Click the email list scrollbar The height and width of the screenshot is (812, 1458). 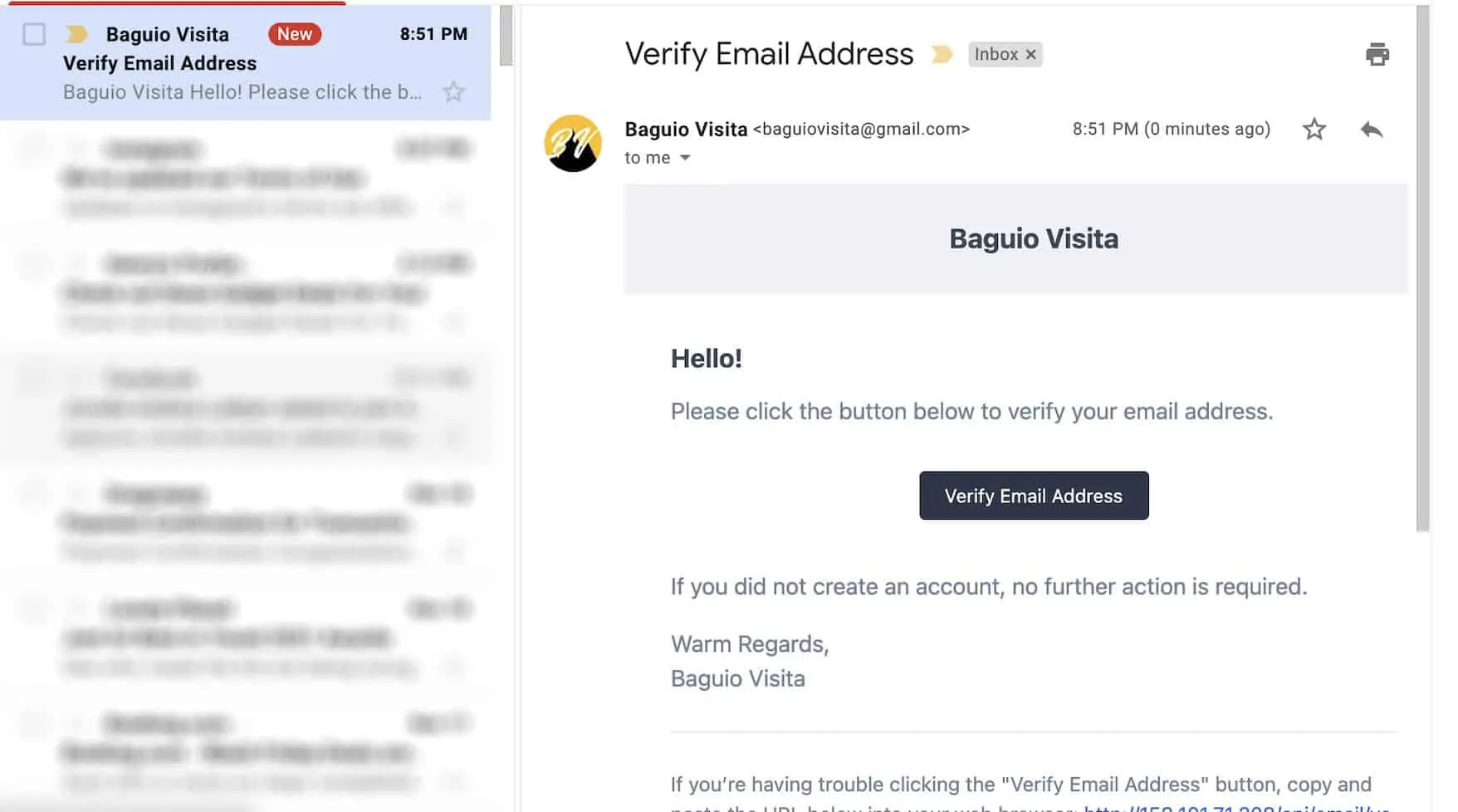tap(506, 37)
